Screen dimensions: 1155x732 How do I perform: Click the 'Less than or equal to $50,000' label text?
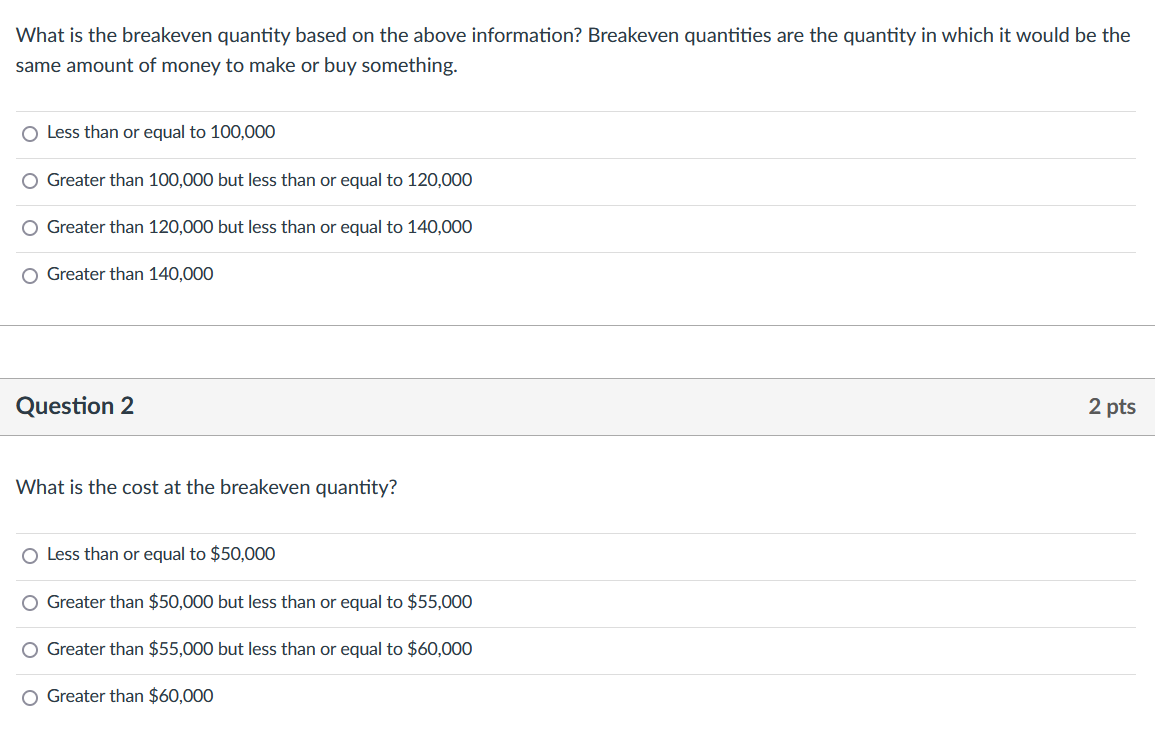coord(161,554)
